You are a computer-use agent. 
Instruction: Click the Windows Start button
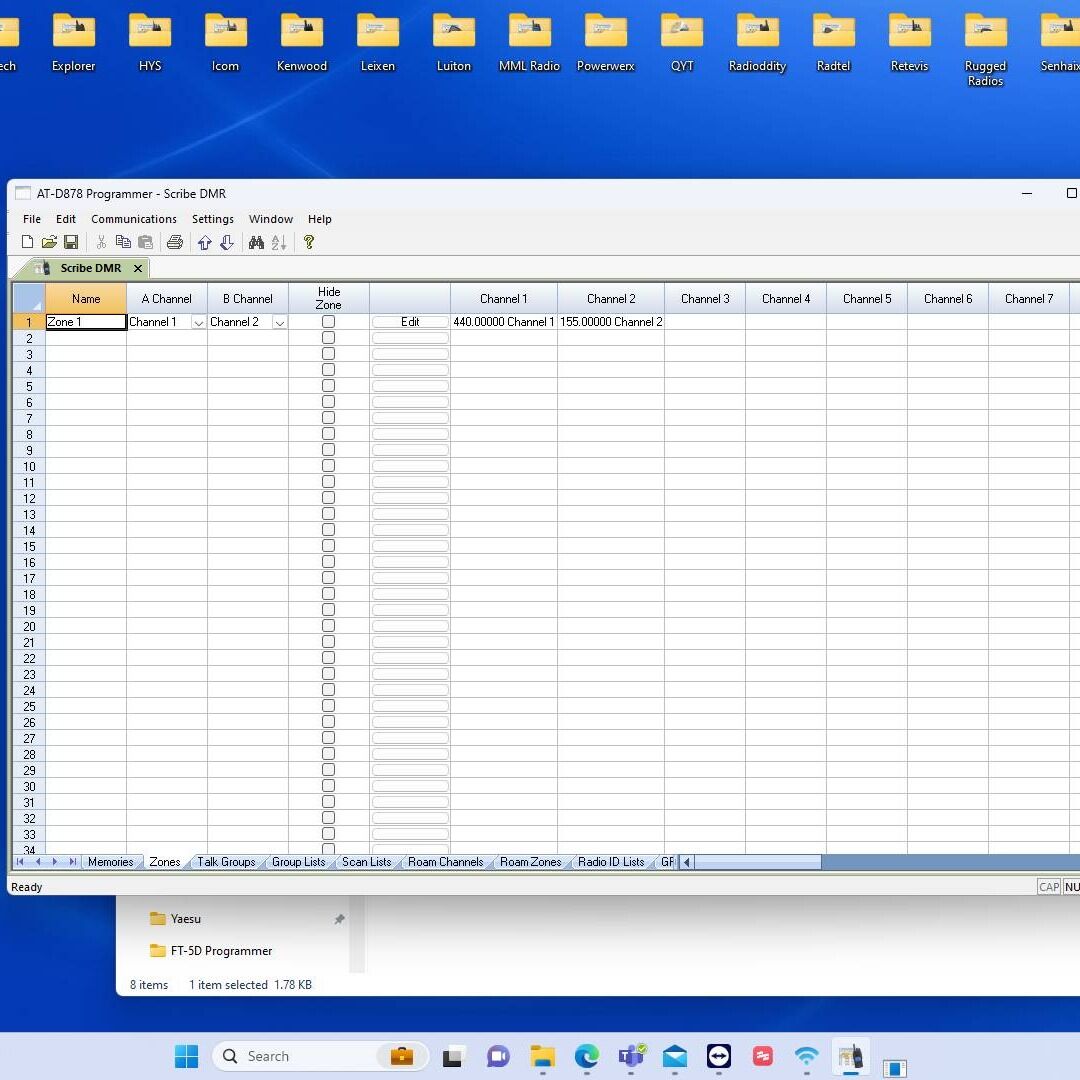coord(186,1056)
